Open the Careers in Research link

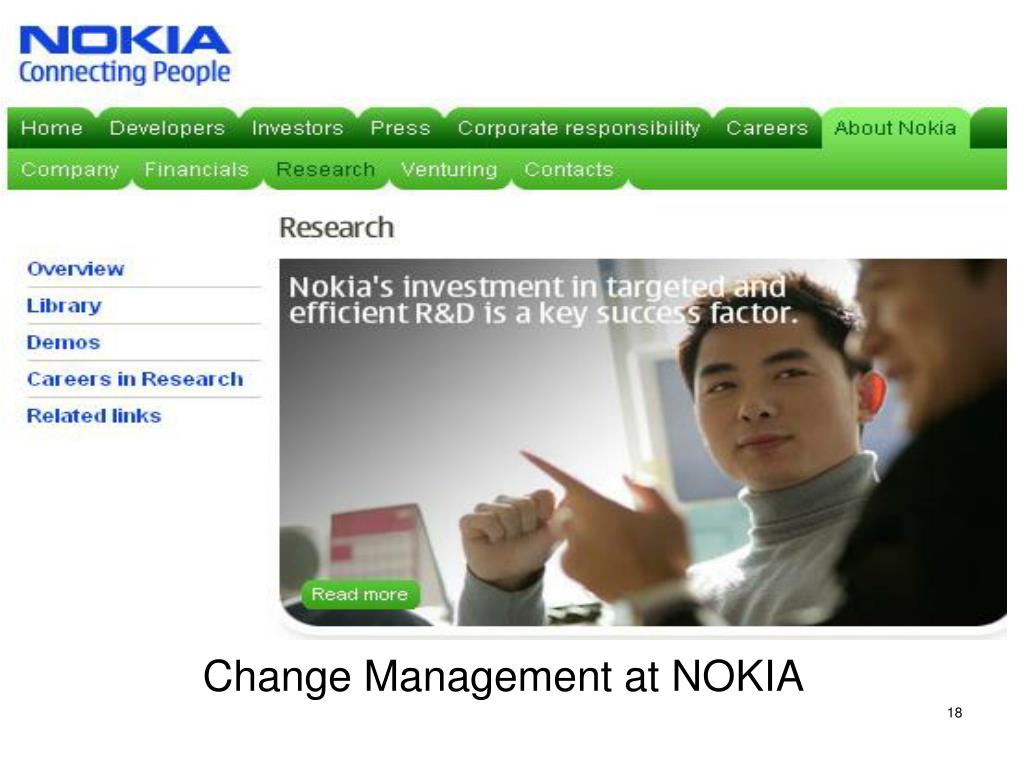135,379
